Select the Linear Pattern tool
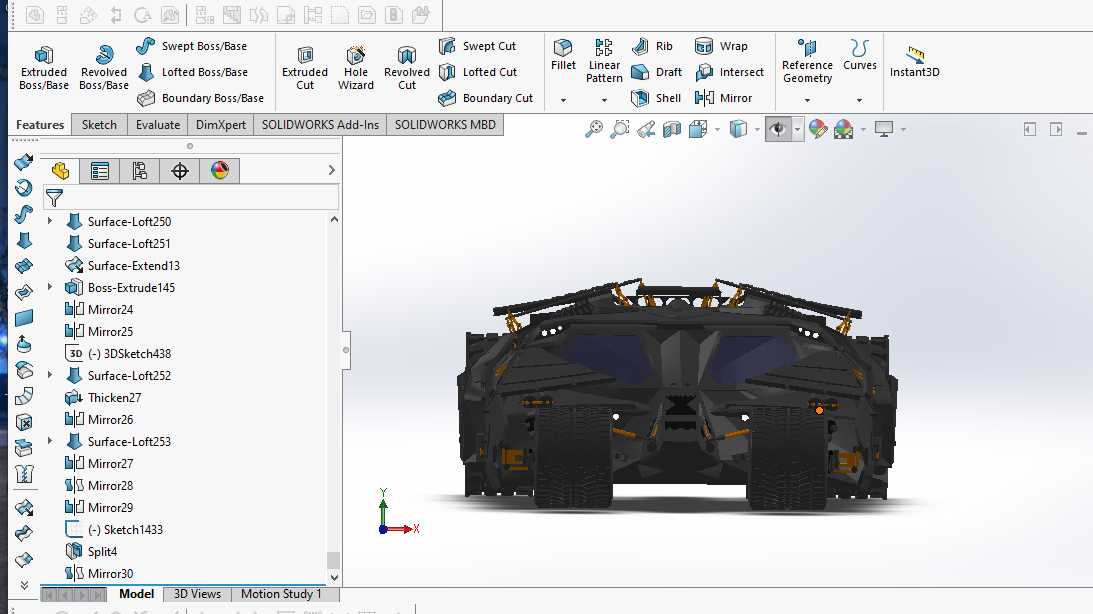Screen dimensions: 1093x614 (604, 61)
